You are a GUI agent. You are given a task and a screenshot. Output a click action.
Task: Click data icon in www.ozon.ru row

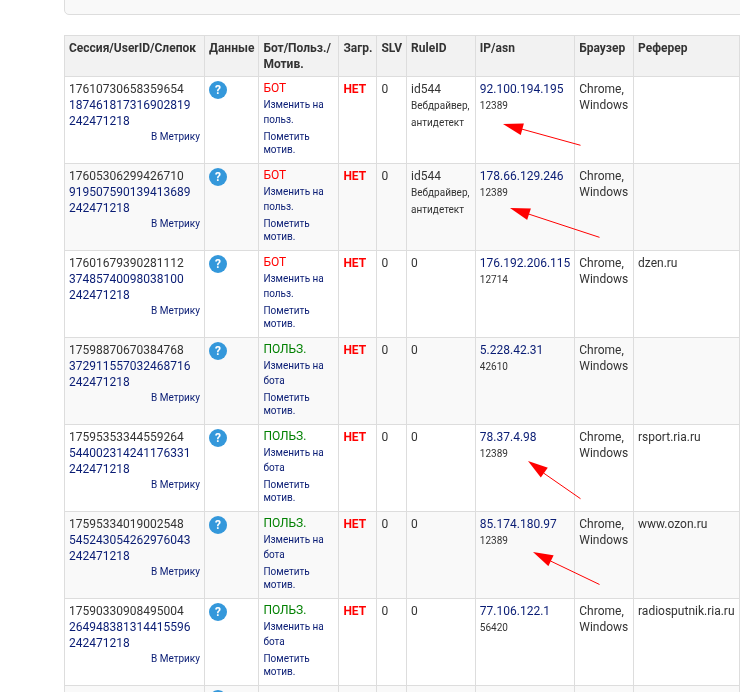[218, 525]
